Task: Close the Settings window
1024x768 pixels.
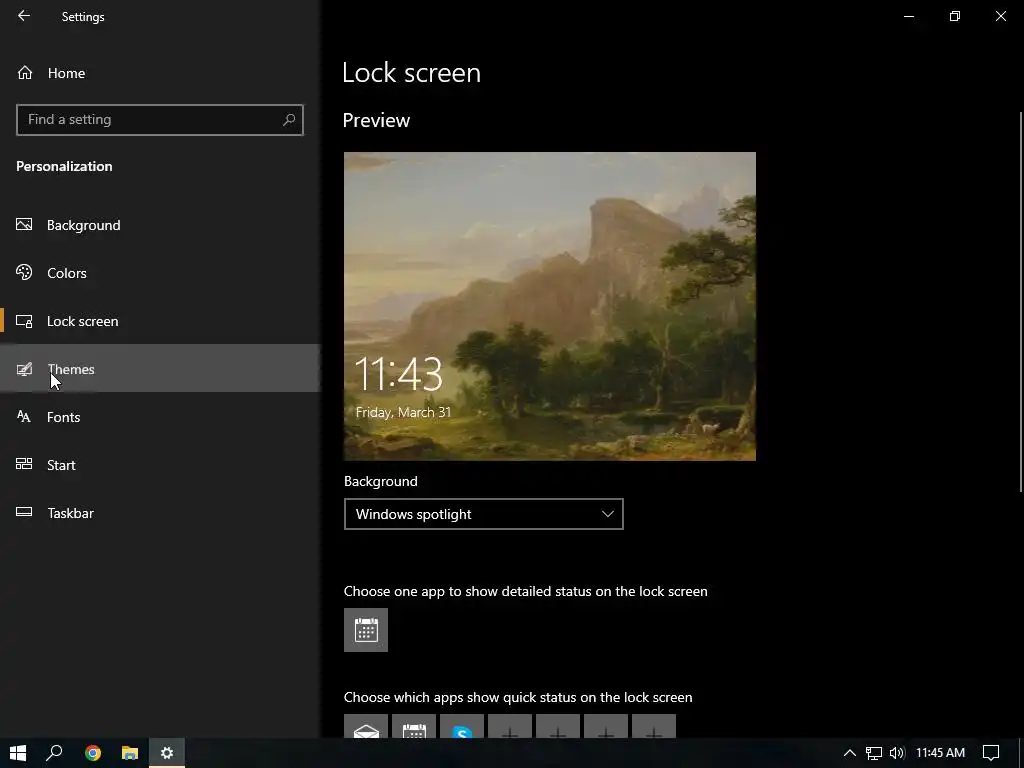Action: (x=1000, y=16)
